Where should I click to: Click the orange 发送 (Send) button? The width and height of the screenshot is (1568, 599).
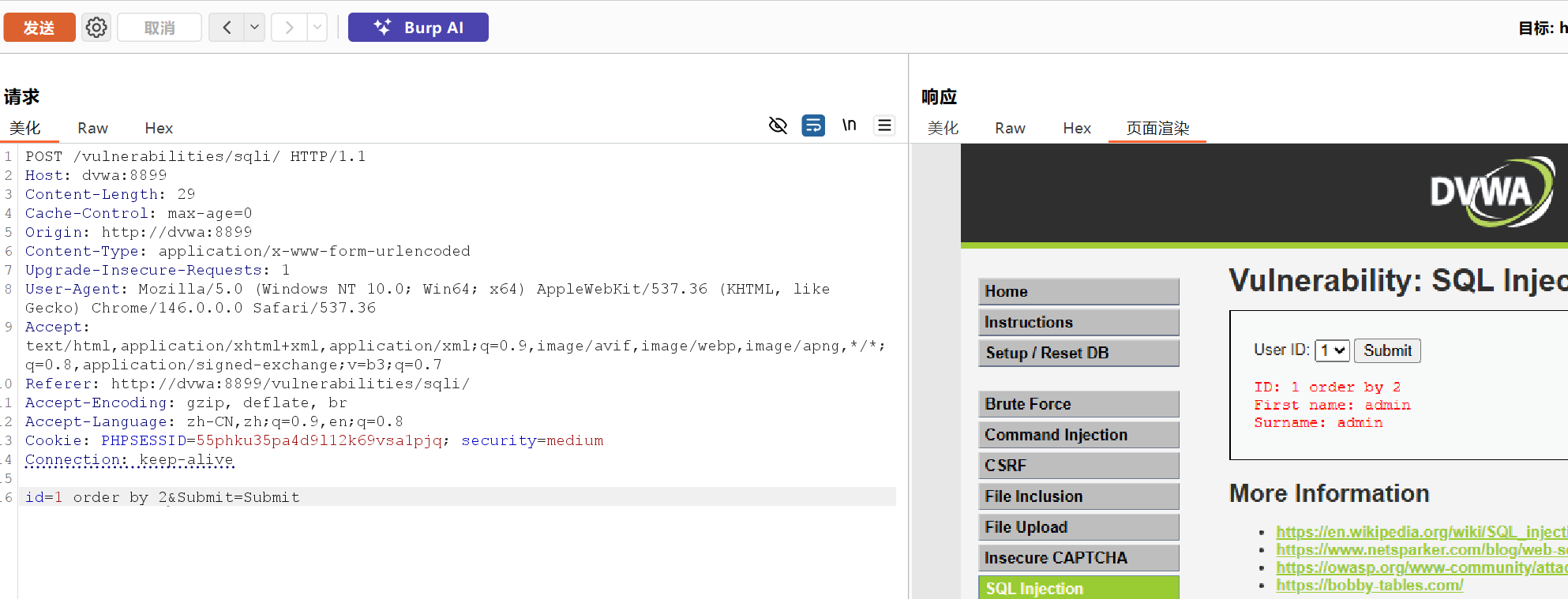(x=39, y=28)
